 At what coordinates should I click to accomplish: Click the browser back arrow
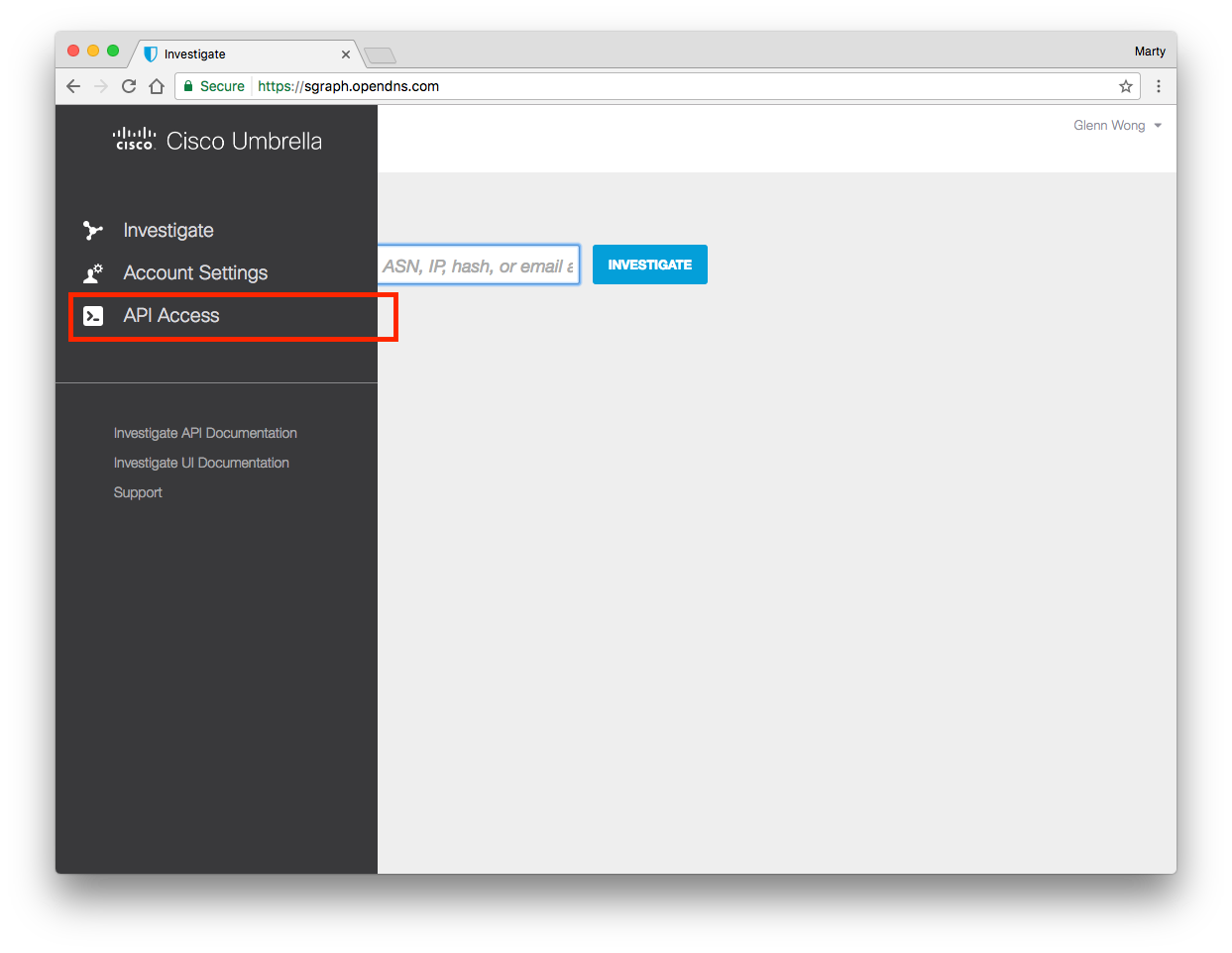click(73, 86)
